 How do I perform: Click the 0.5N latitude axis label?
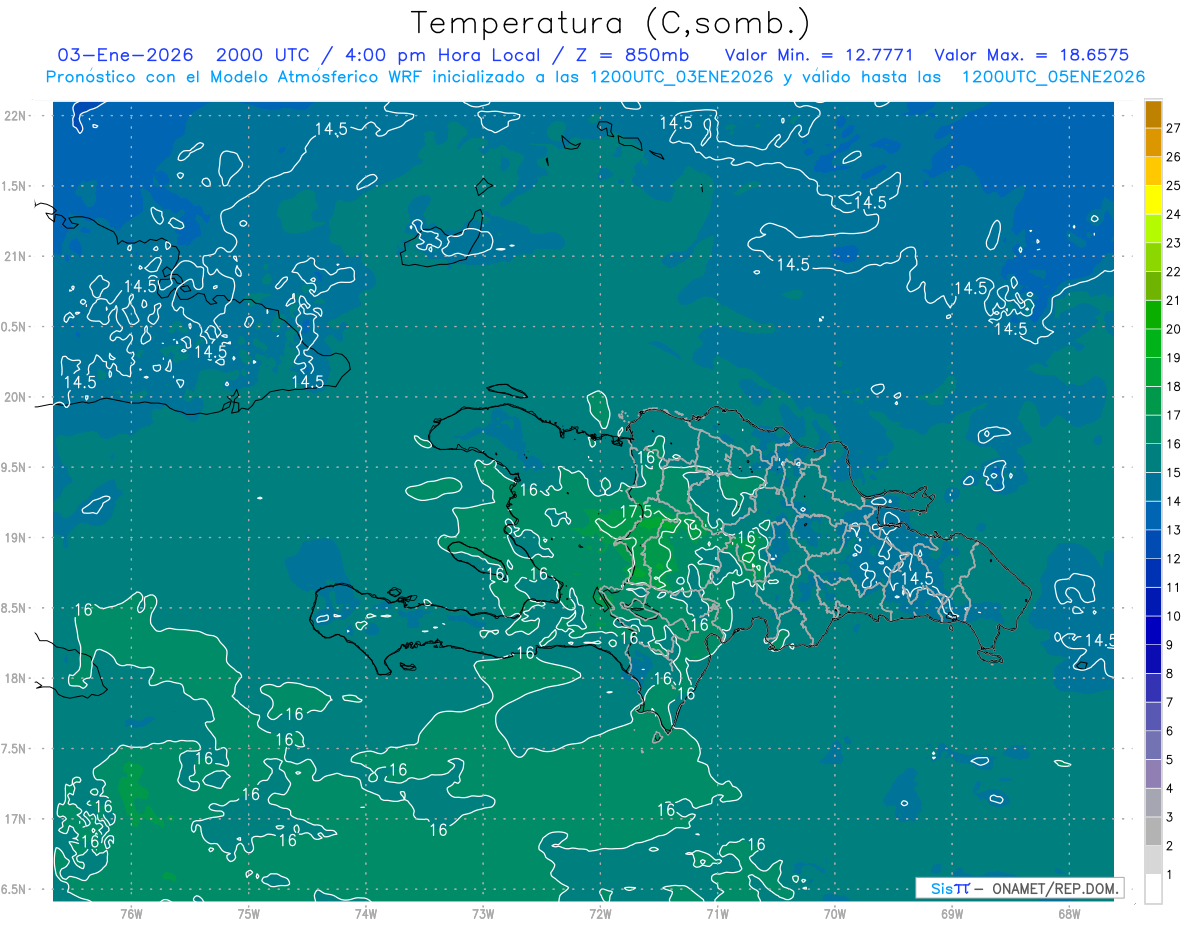pos(14,327)
